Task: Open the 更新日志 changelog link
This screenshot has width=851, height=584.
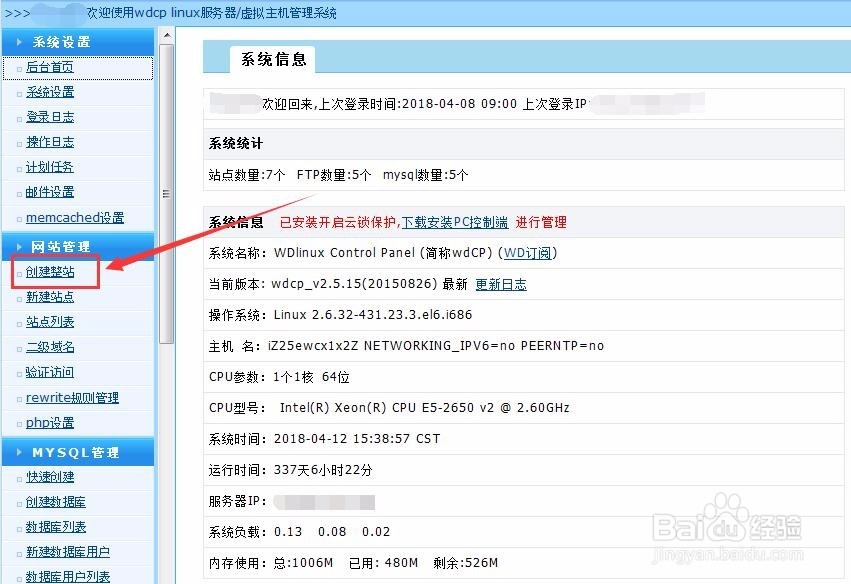Action: [501, 284]
